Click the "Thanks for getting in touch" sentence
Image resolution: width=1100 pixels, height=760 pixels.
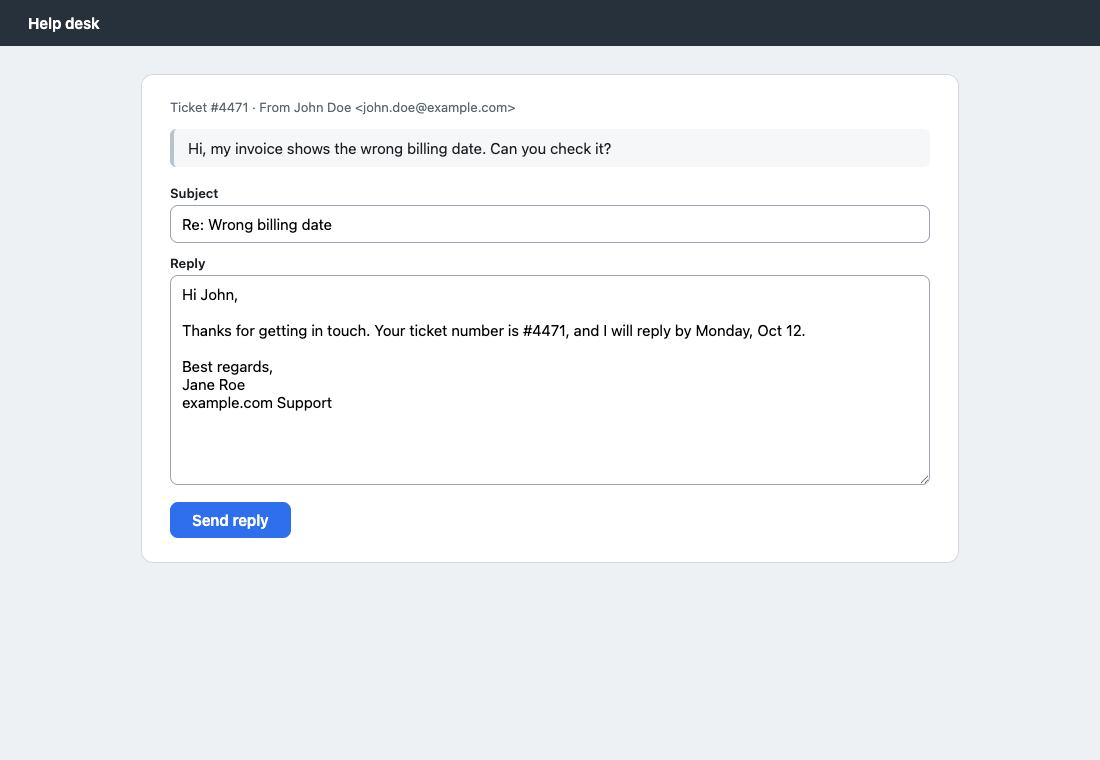pyautogui.click(x=493, y=331)
